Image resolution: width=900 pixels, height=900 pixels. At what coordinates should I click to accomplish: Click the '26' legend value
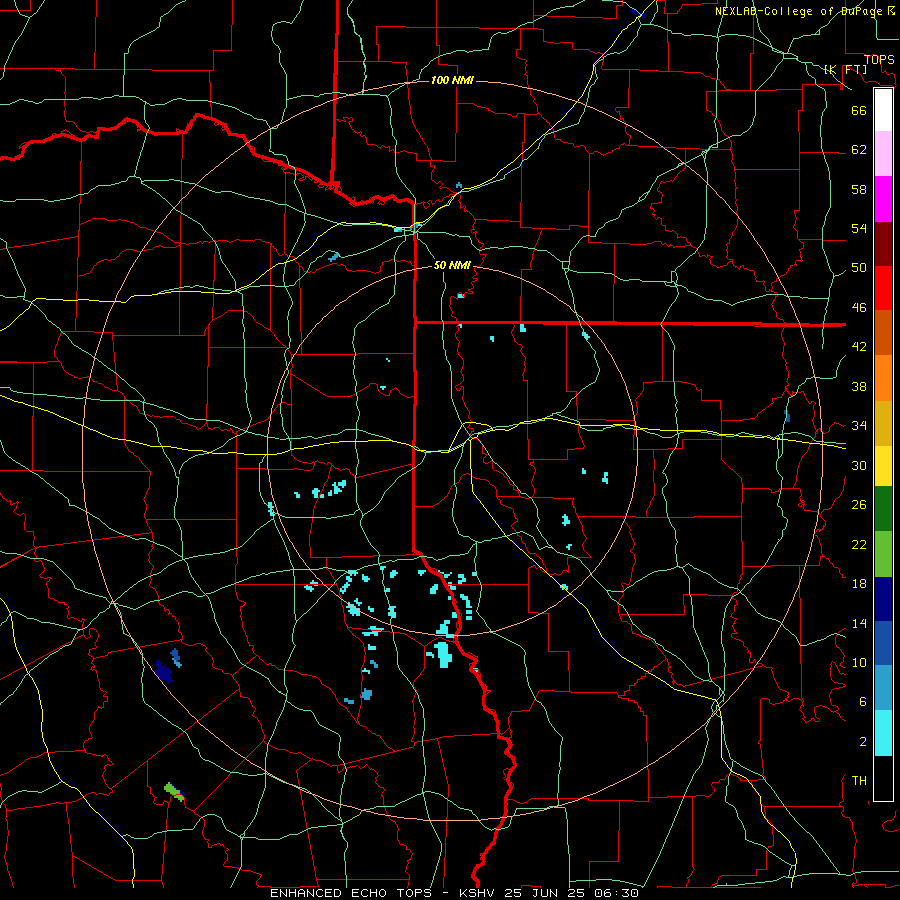(859, 505)
